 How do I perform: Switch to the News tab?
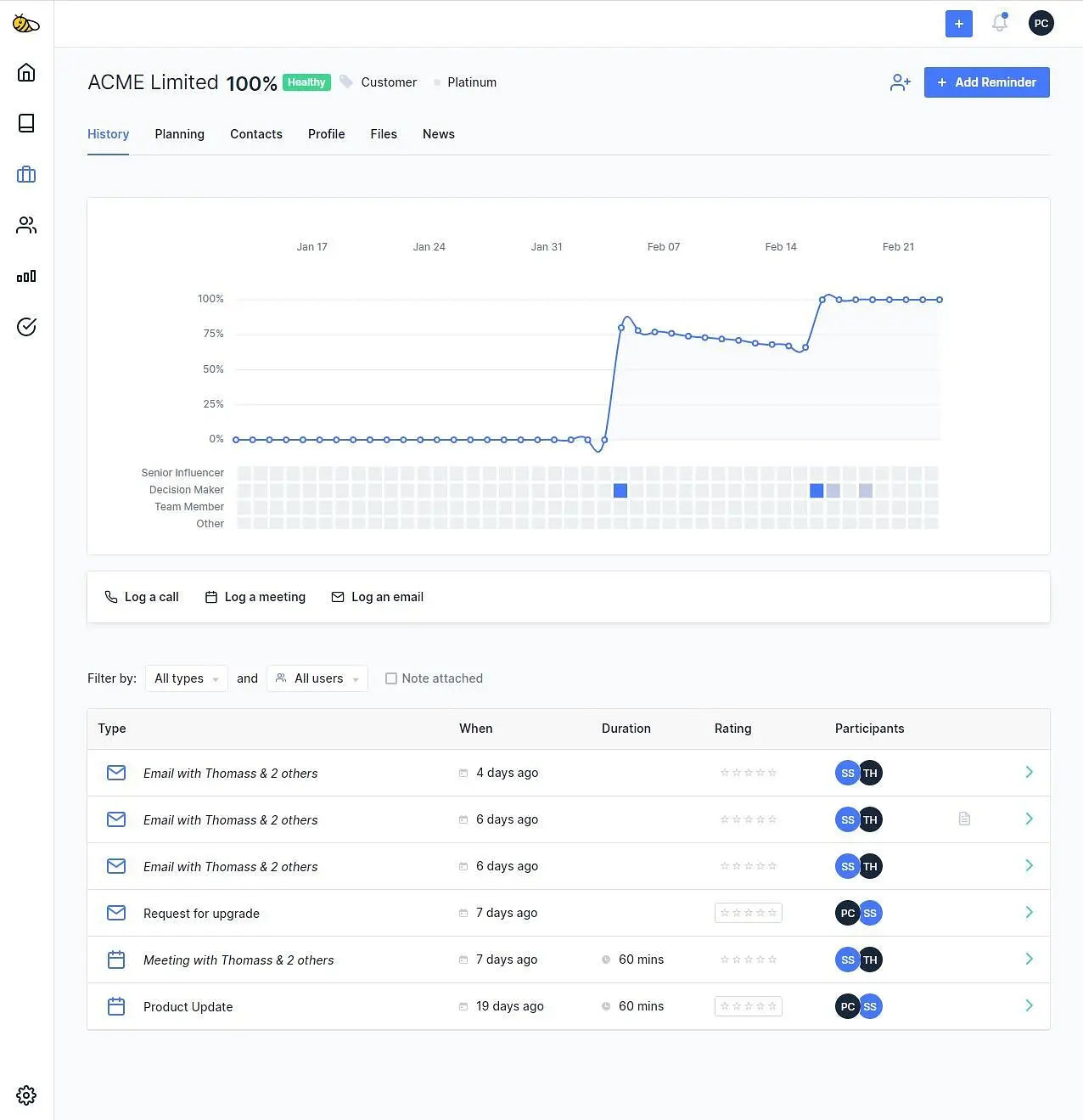[439, 134]
